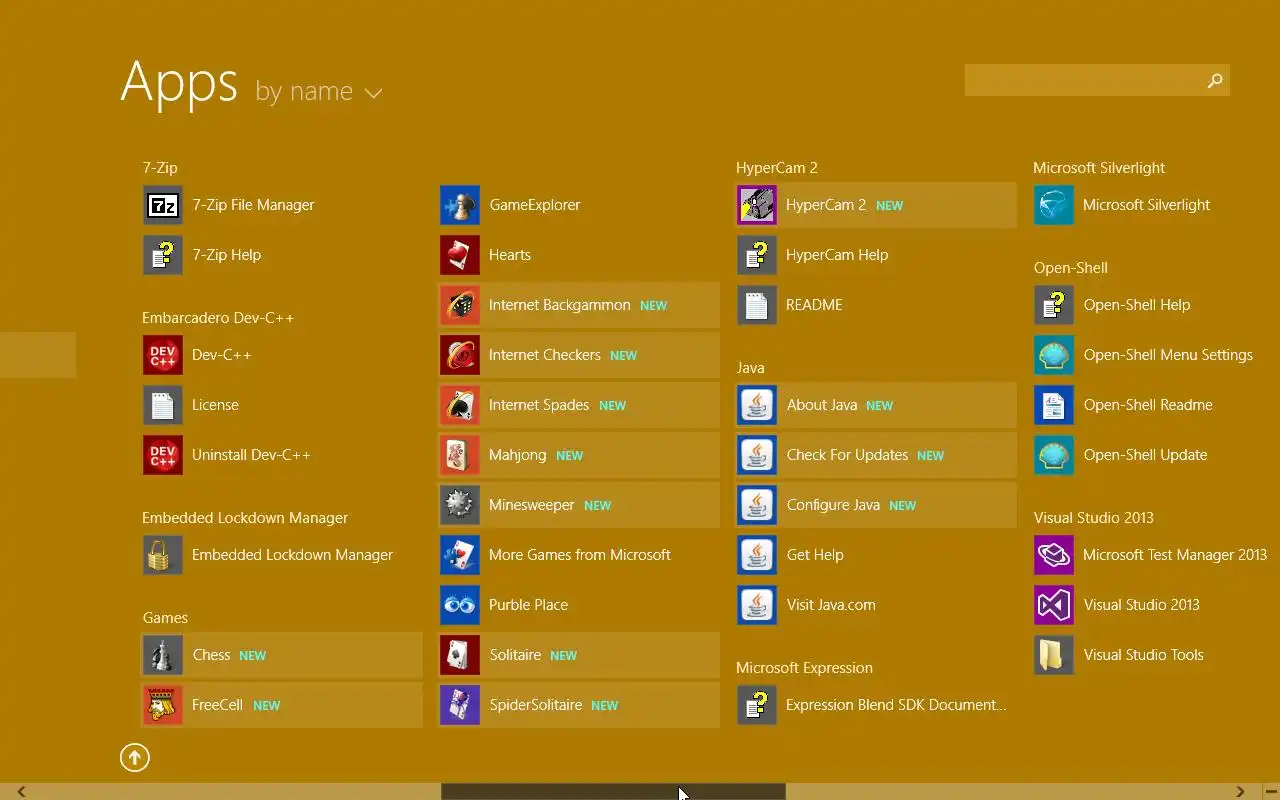Open Visit Java.com icon
The width and height of the screenshot is (1280, 800).
(x=757, y=605)
